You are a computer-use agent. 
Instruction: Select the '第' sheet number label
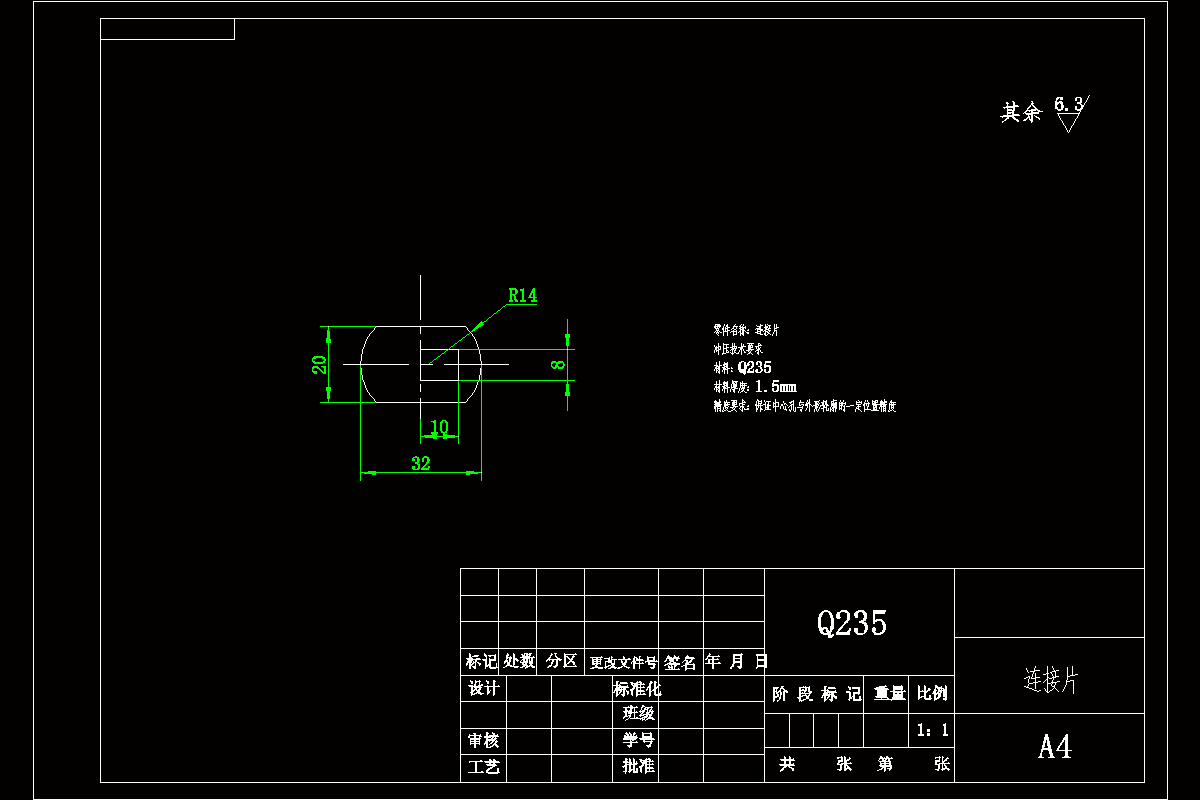pos(885,764)
